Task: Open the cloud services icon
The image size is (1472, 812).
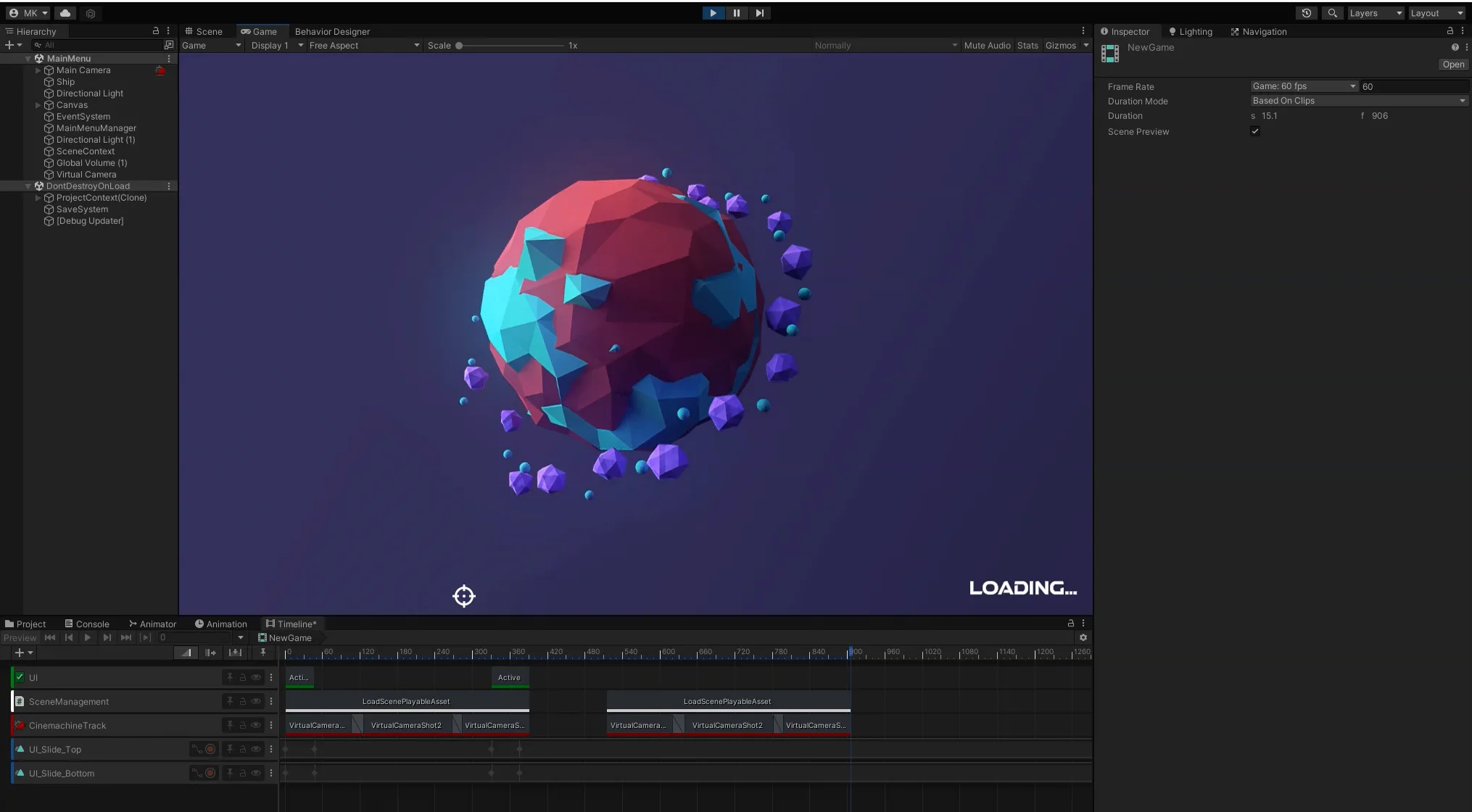Action: point(65,13)
